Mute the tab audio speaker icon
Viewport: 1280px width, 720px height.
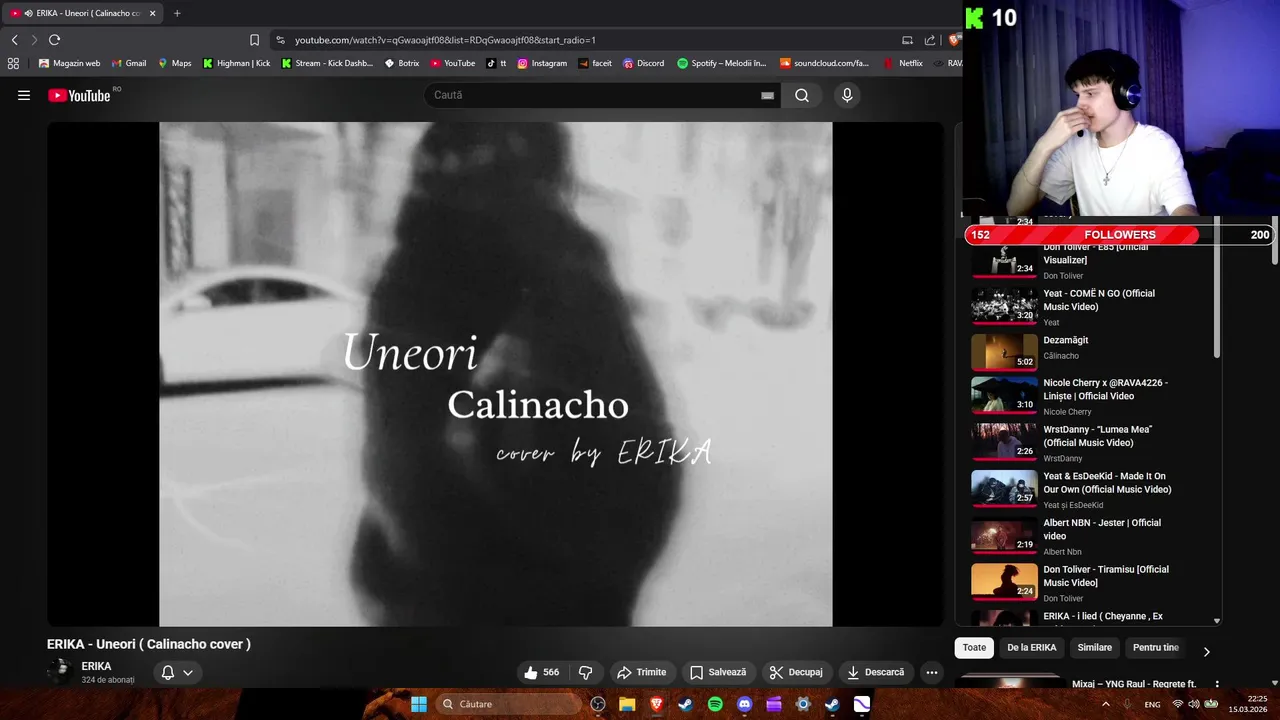click(27, 13)
